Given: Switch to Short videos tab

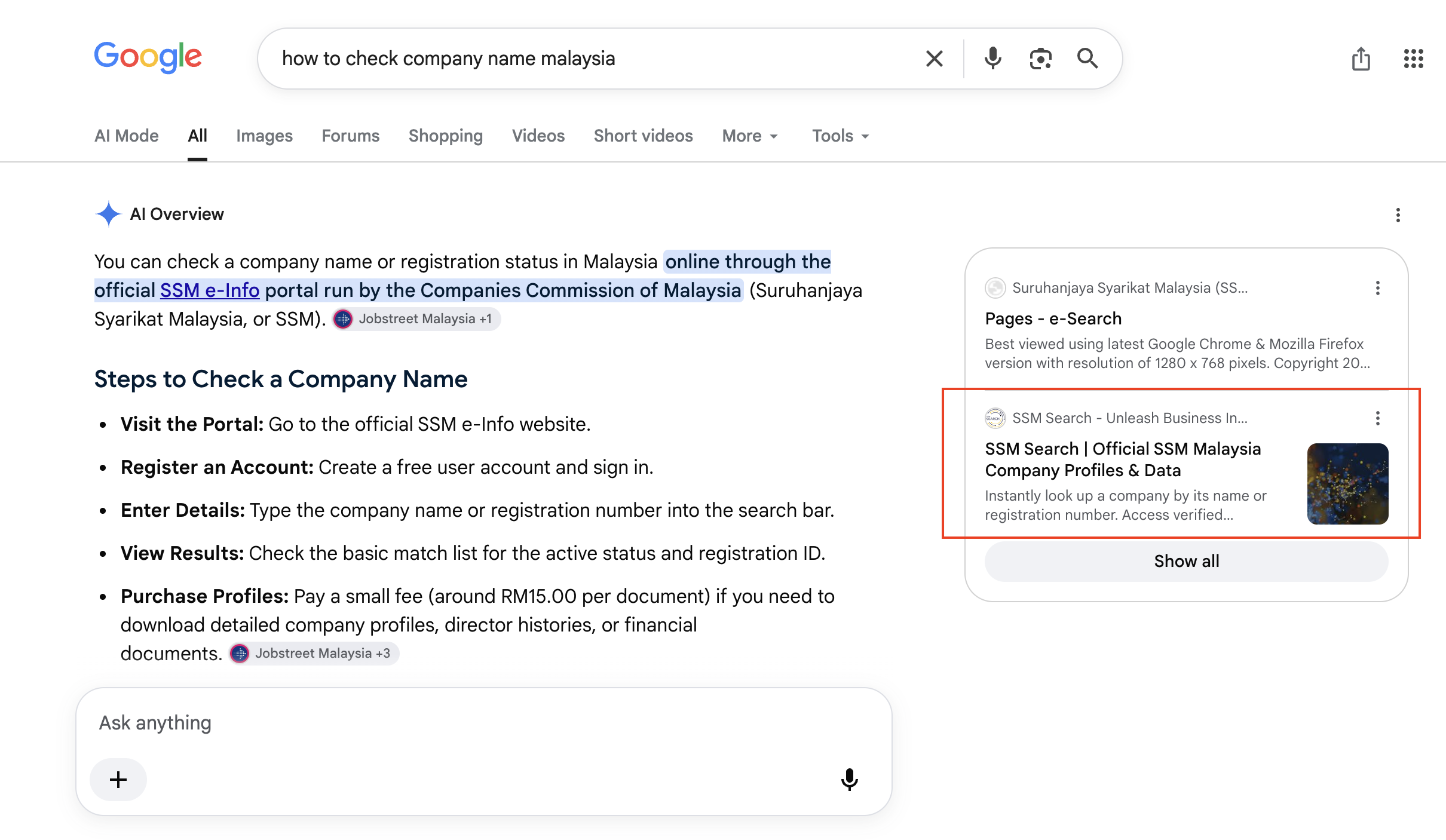Looking at the screenshot, I should 644,136.
